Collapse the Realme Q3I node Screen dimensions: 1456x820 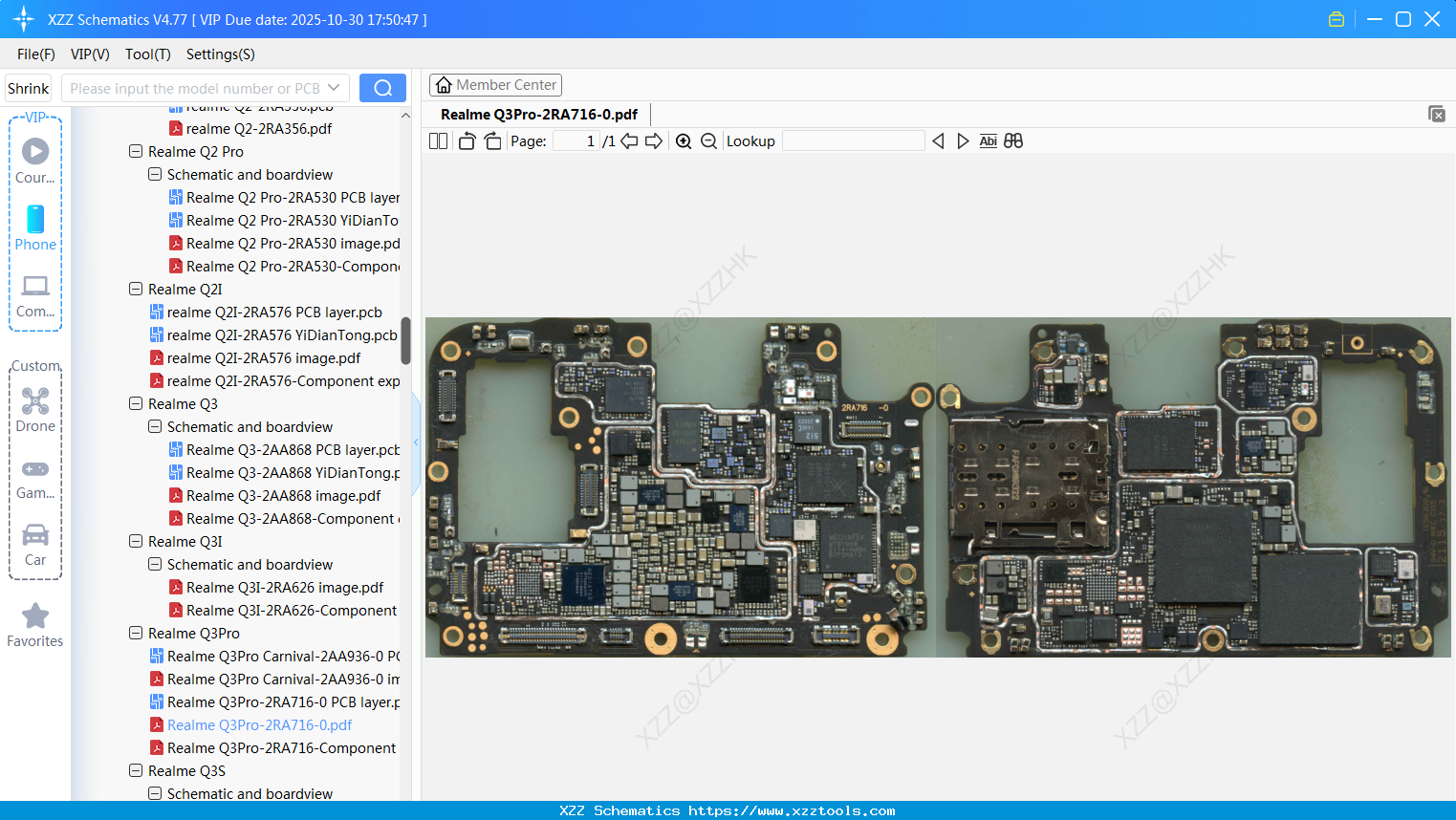[136, 542]
